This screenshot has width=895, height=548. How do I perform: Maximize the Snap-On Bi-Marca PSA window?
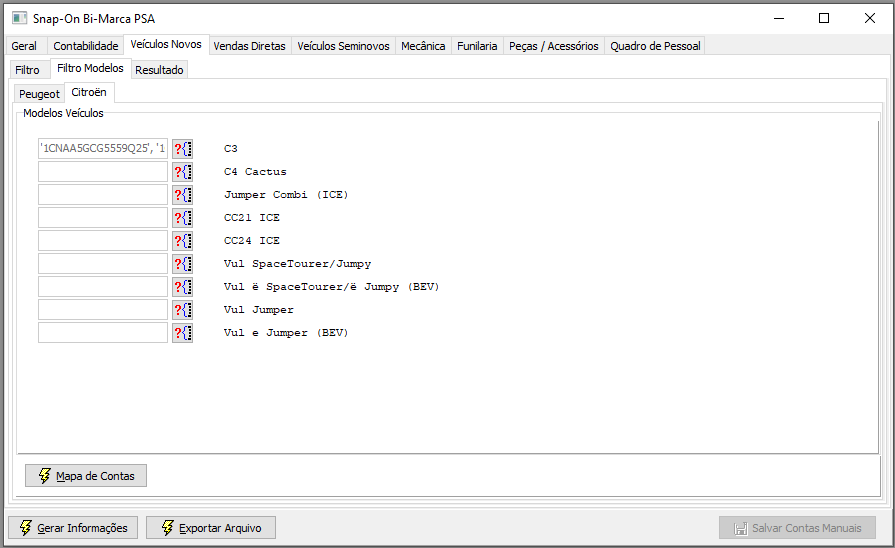tap(824, 18)
